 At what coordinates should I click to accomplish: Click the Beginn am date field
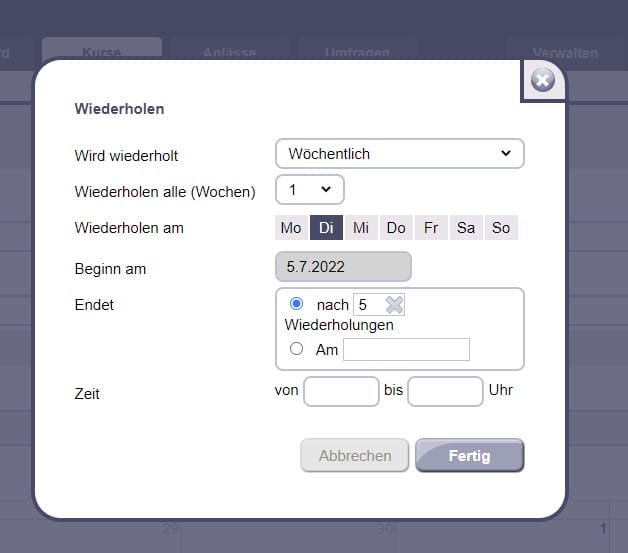[343, 267]
